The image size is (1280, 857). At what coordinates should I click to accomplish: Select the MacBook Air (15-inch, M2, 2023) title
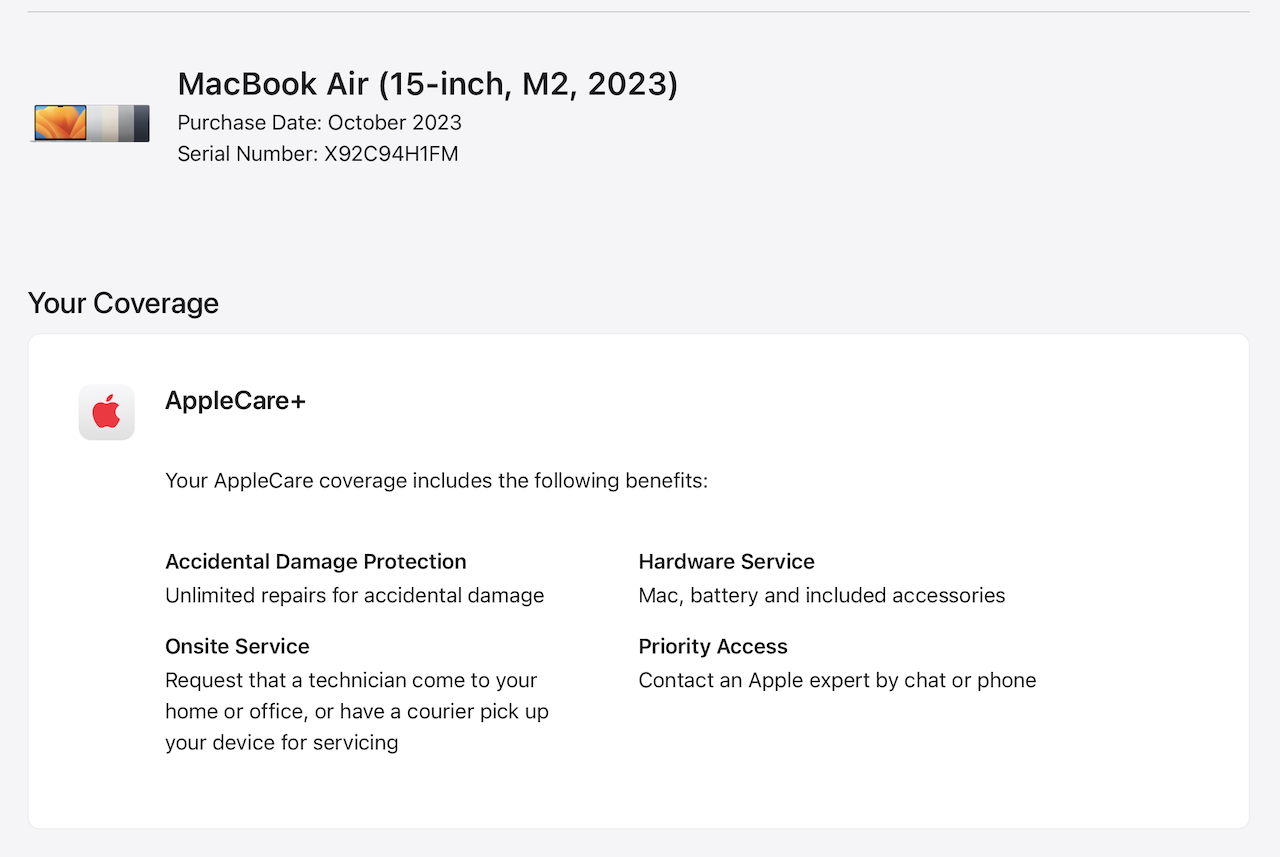point(428,84)
